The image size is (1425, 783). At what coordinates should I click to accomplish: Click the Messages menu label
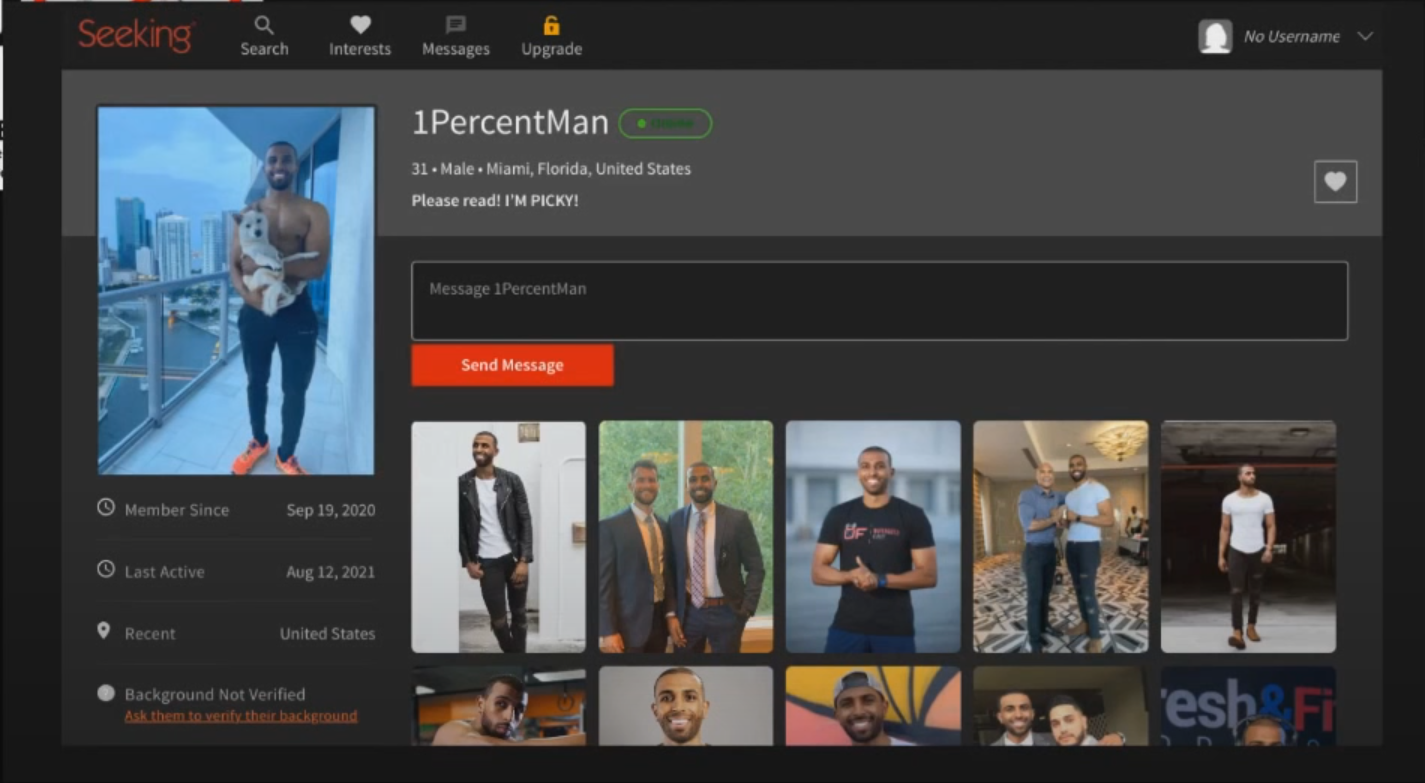point(456,49)
